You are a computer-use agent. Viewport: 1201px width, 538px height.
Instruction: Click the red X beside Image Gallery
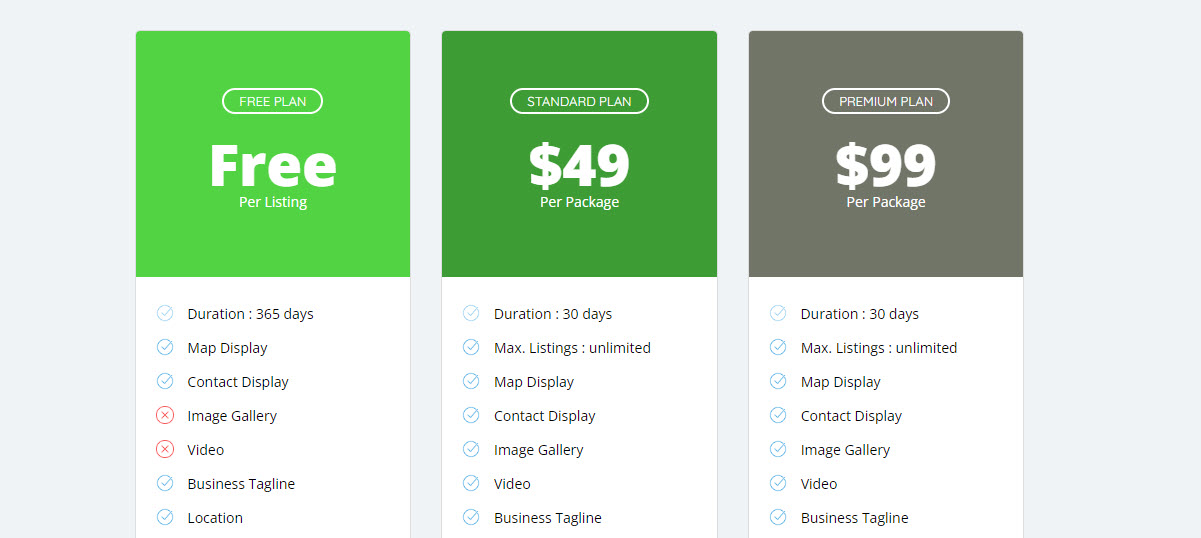[x=165, y=415]
